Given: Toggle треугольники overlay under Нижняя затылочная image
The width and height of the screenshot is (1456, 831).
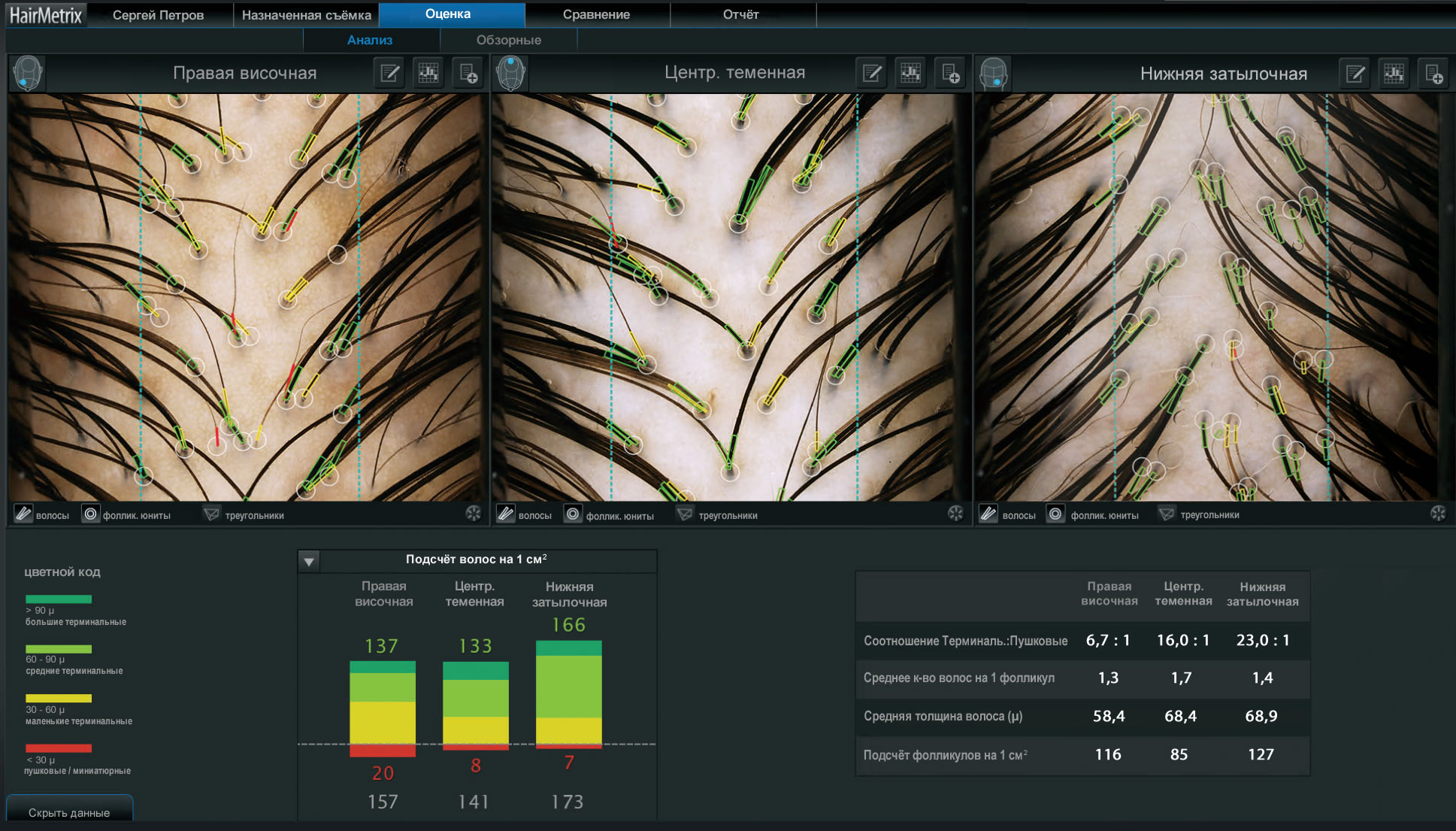Looking at the screenshot, I should (x=1166, y=514).
